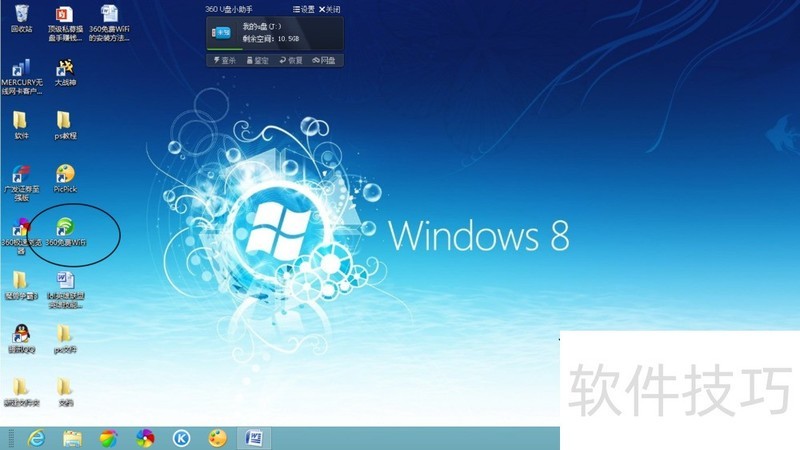Open the Kugou (K) taskbar icon
The width and height of the screenshot is (800, 450).
coord(181,438)
